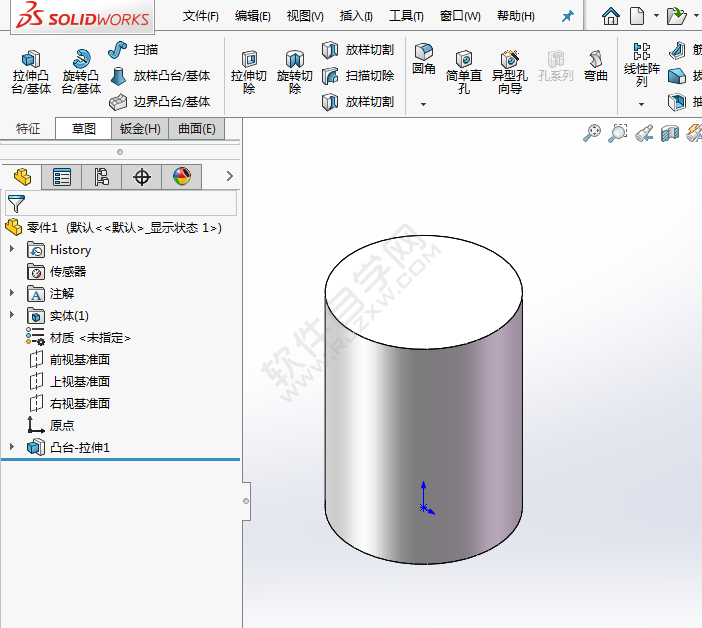Choose the 扫描 sweep tool
The width and height of the screenshot is (702, 628).
(133, 50)
